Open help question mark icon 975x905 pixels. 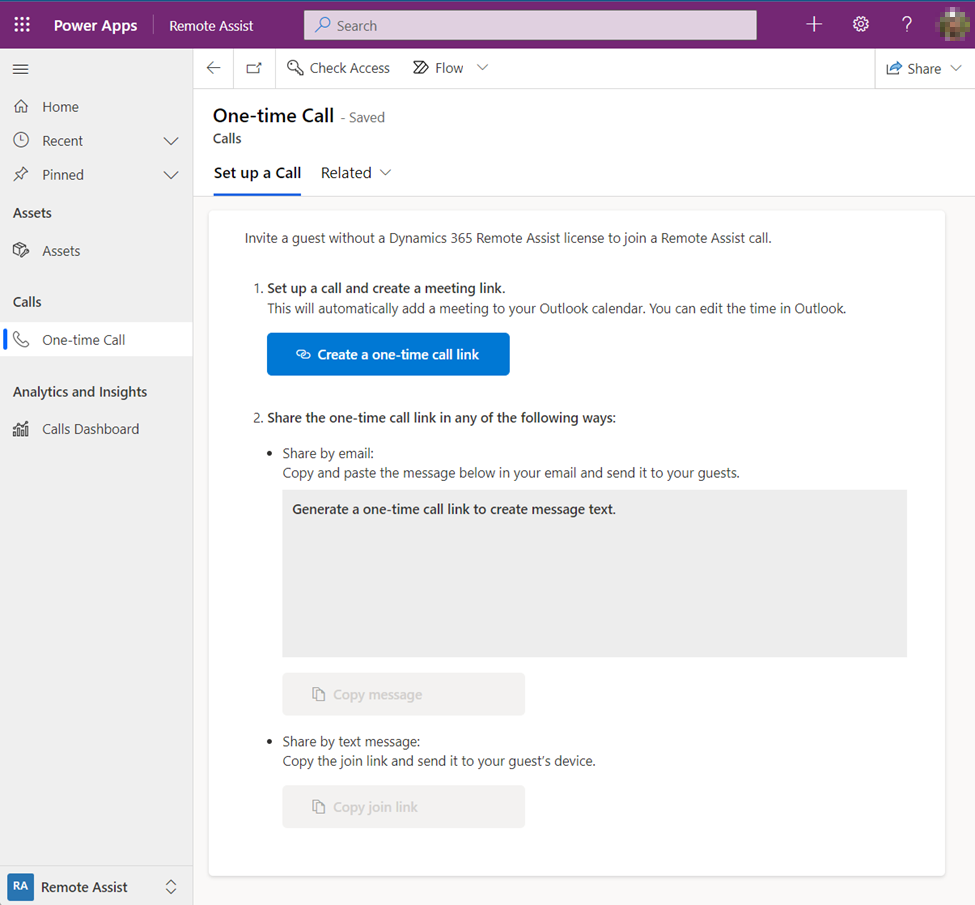907,24
